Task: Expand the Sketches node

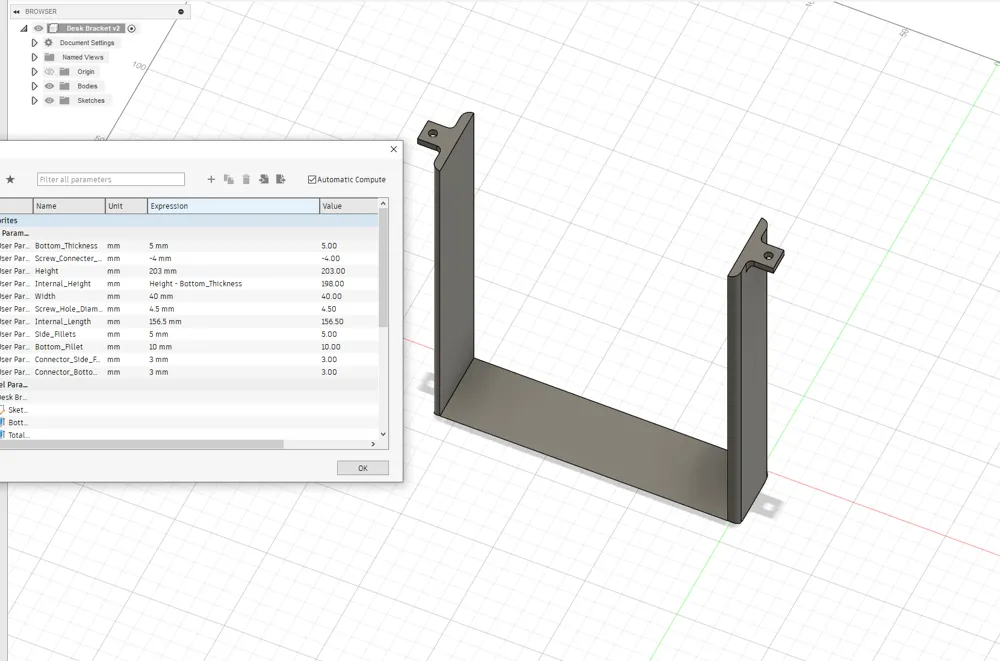Action: coord(34,100)
